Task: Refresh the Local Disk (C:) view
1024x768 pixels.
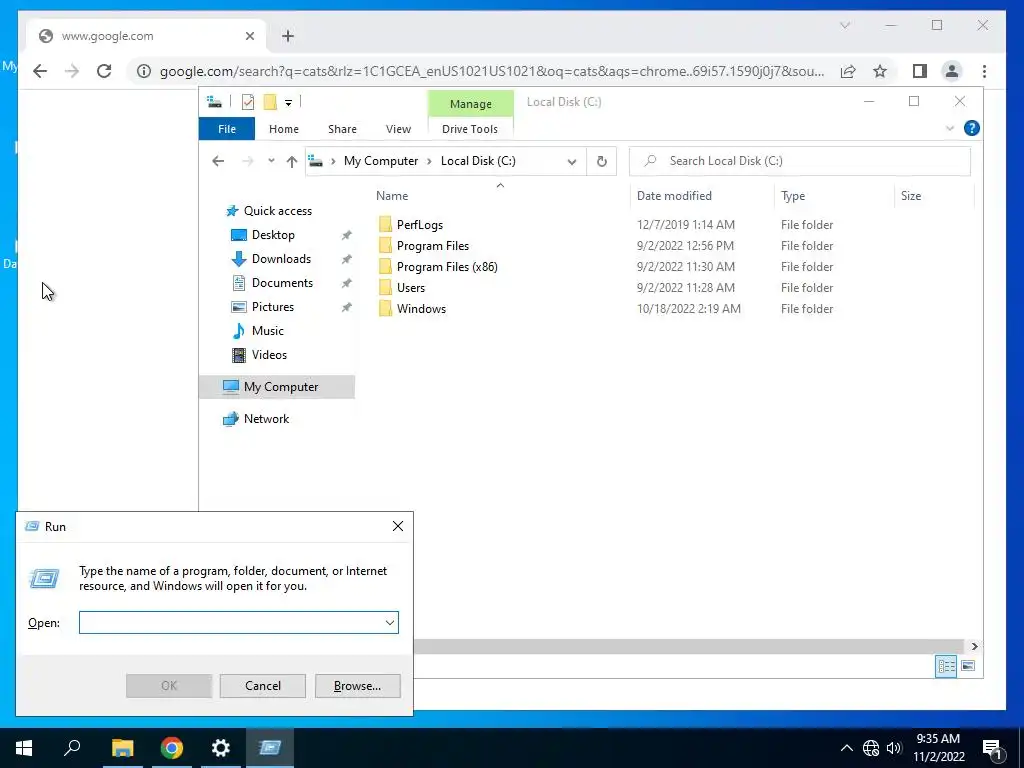Action: 601,161
